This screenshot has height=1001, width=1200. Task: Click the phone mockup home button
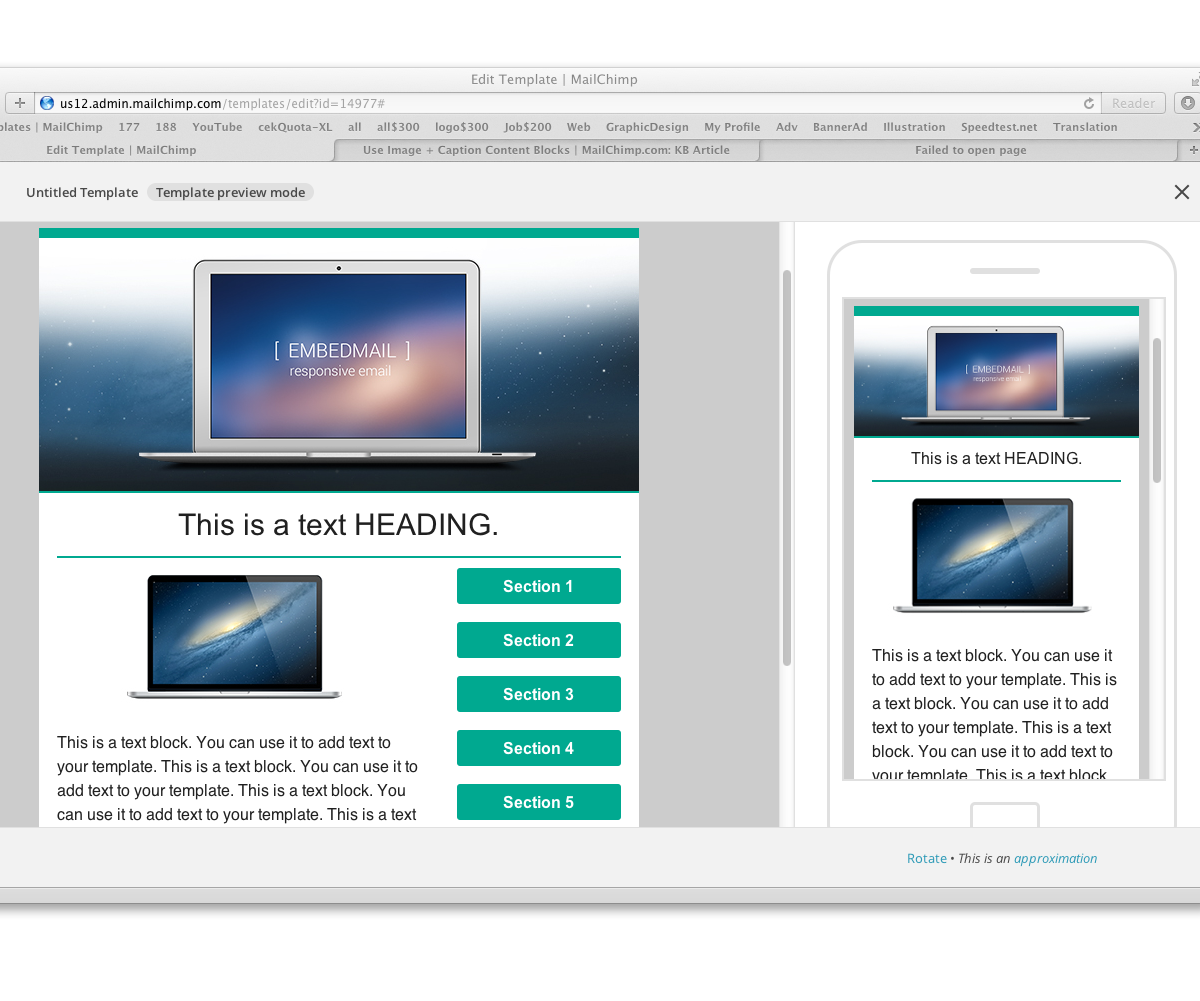1004,814
